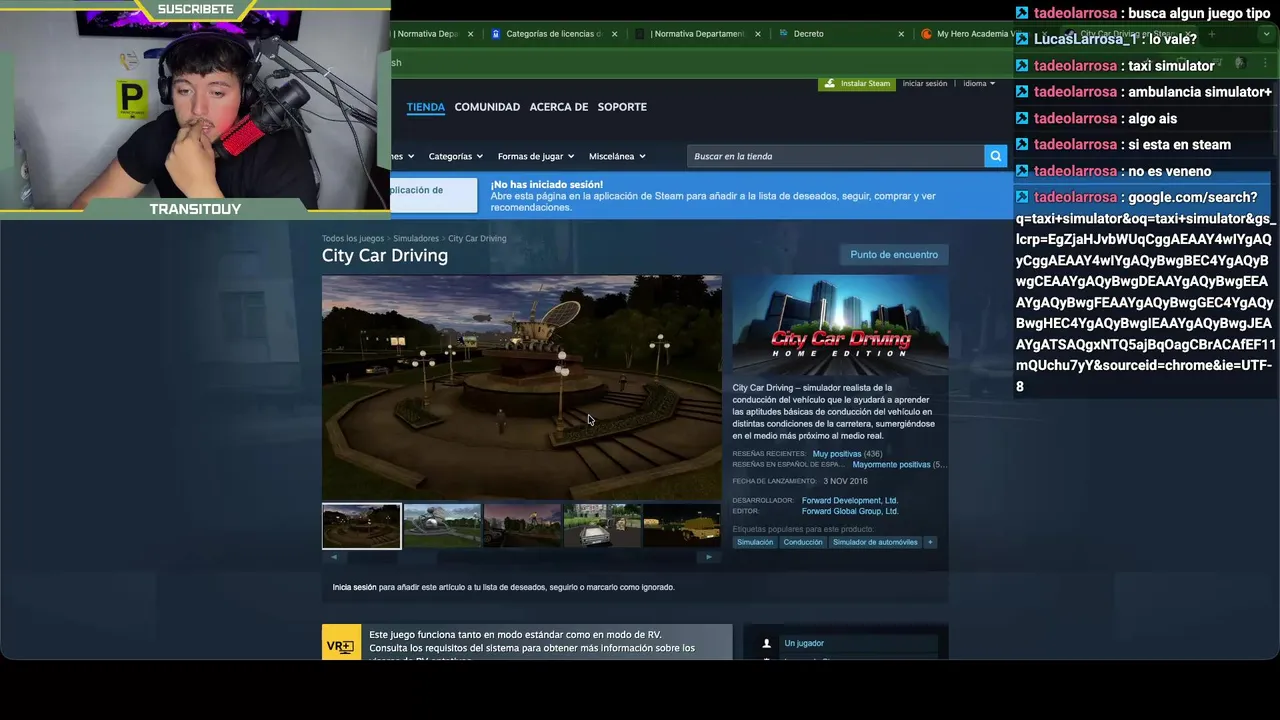Screen dimensions: 1280x720
Task: Open the Todos los juegos breadcrumb
Action: coord(353,239)
